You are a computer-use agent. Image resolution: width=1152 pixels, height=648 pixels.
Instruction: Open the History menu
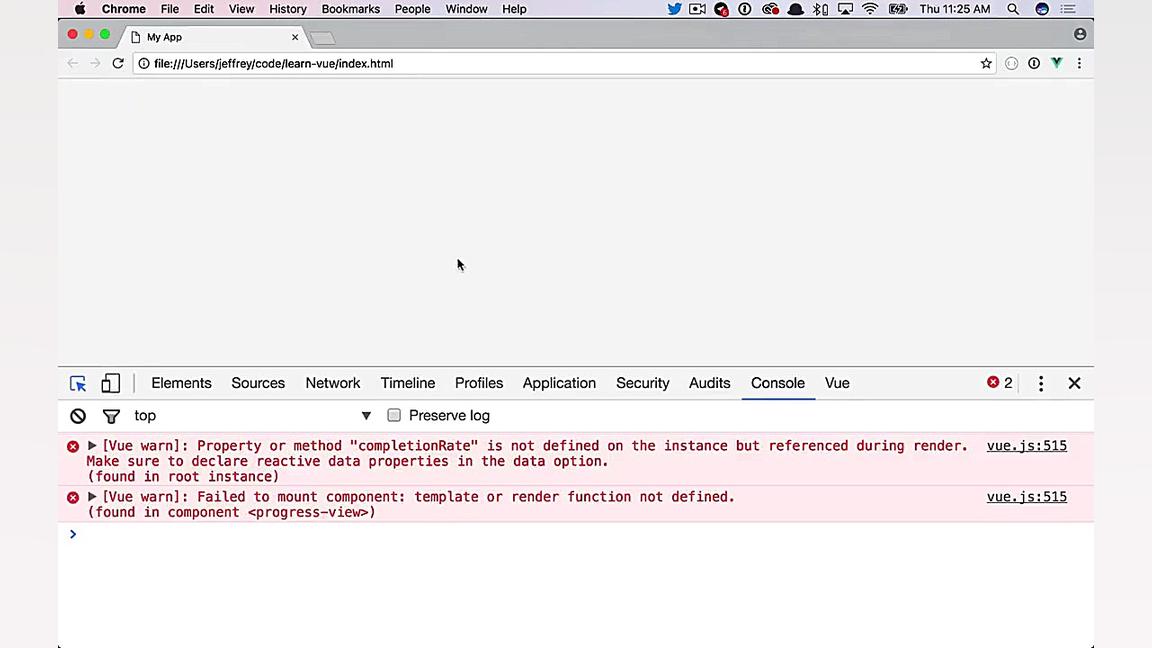[x=287, y=9]
